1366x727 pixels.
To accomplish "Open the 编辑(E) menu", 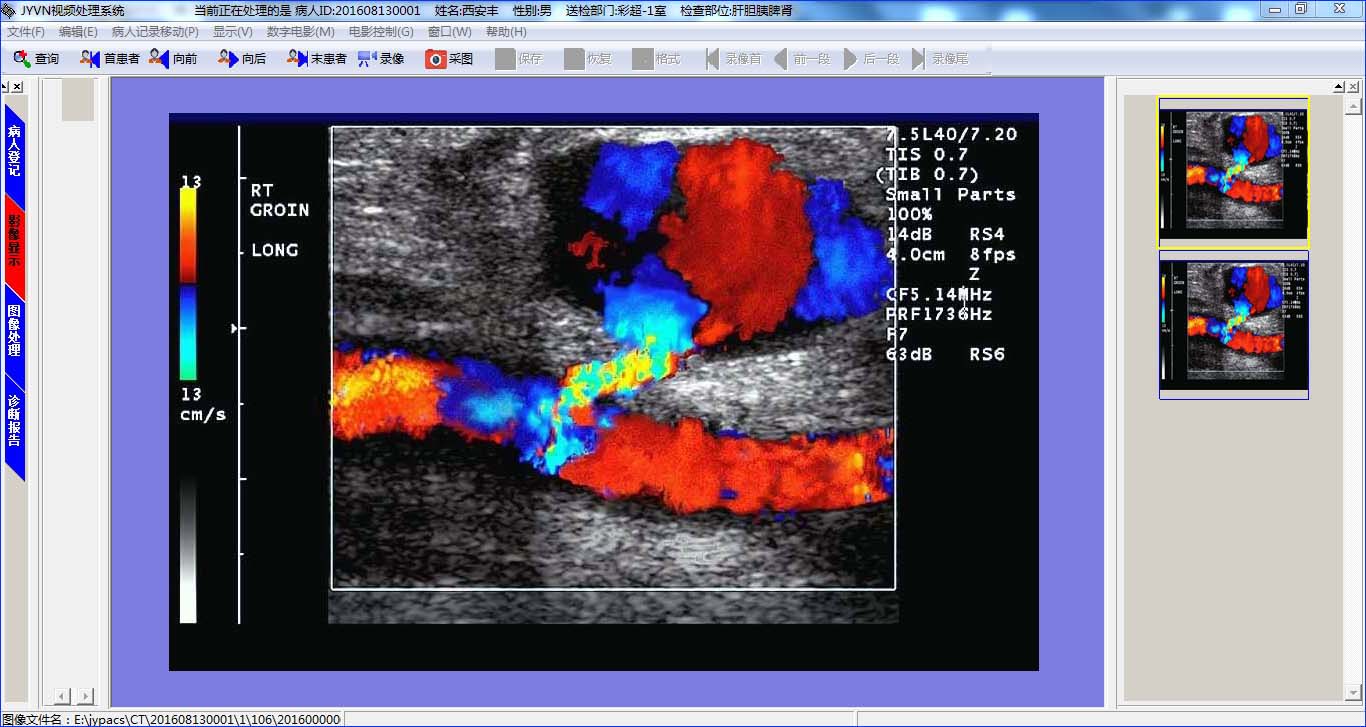I will pyautogui.click(x=78, y=32).
